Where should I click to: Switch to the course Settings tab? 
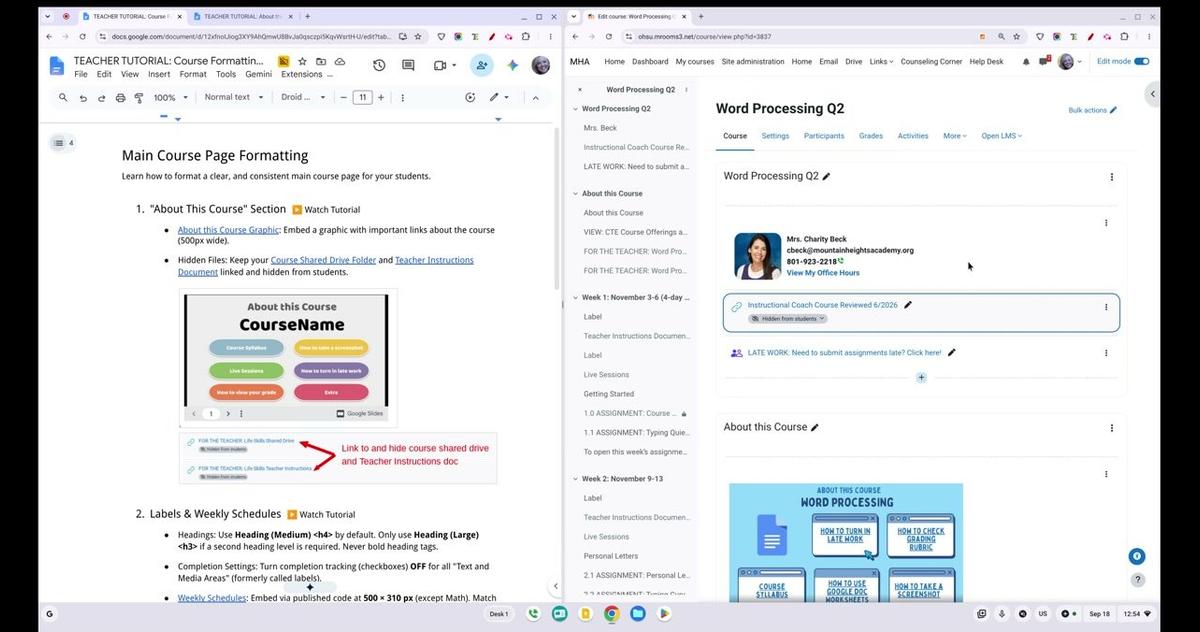[x=775, y=136]
